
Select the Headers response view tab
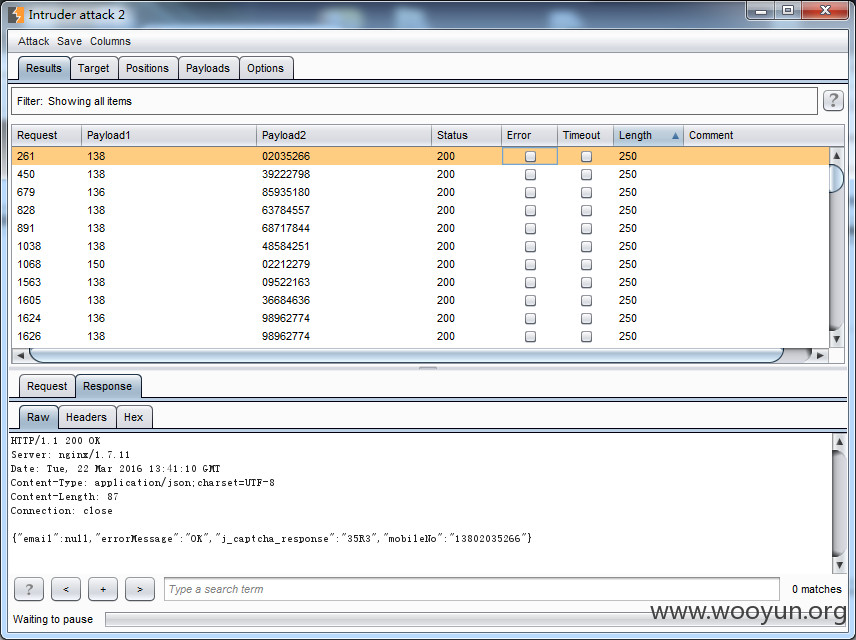point(86,417)
